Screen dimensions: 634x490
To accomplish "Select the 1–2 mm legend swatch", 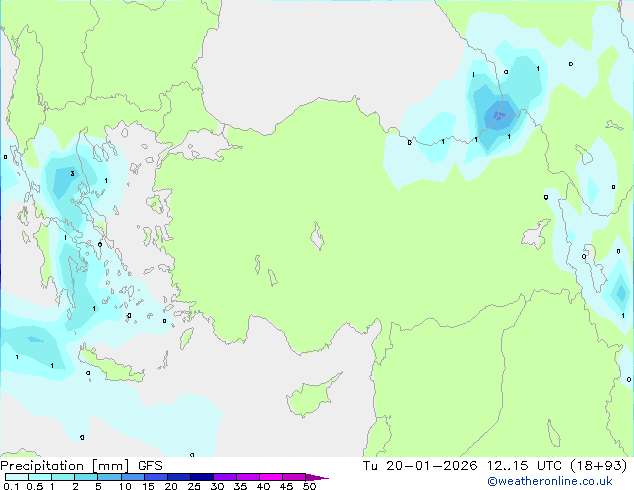I will click(63, 477).
